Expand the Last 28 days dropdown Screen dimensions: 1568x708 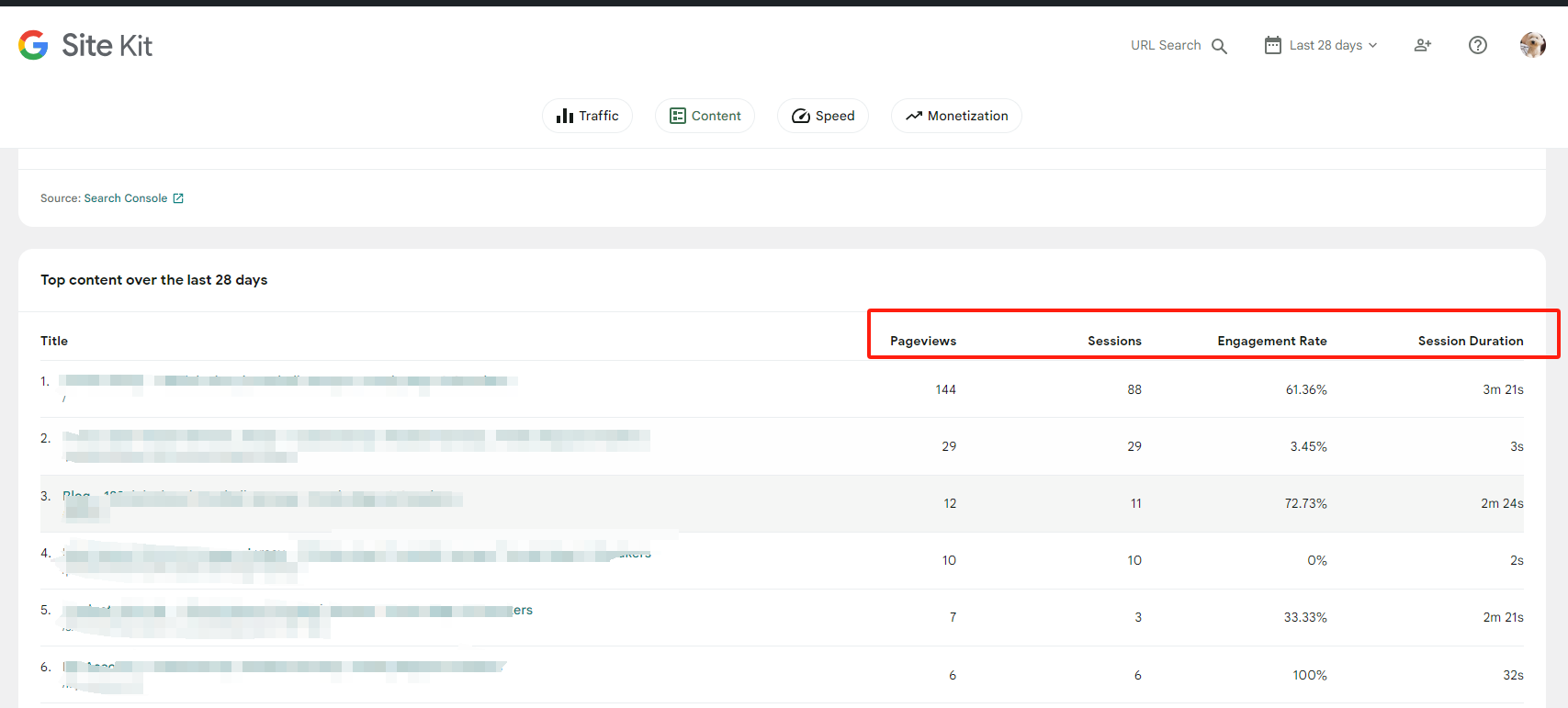coord(1333,45)
